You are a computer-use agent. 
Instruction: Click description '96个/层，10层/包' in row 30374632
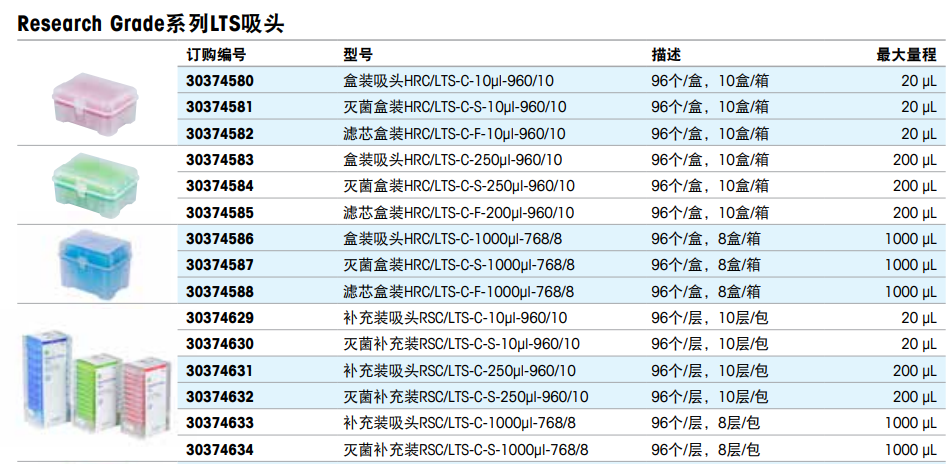(710, 397)
